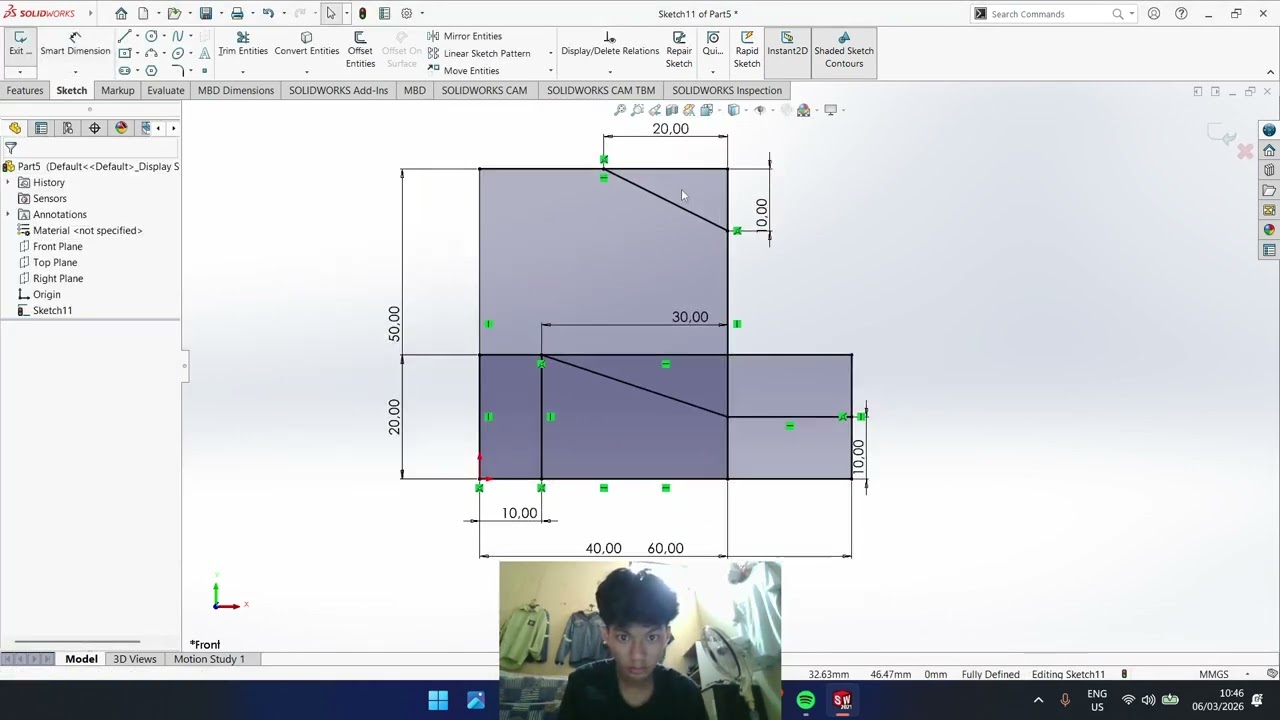This screenshot has height=720, width=1280.
Task: Switch to the Evaluate tab
Action: (x=166, y=90)
